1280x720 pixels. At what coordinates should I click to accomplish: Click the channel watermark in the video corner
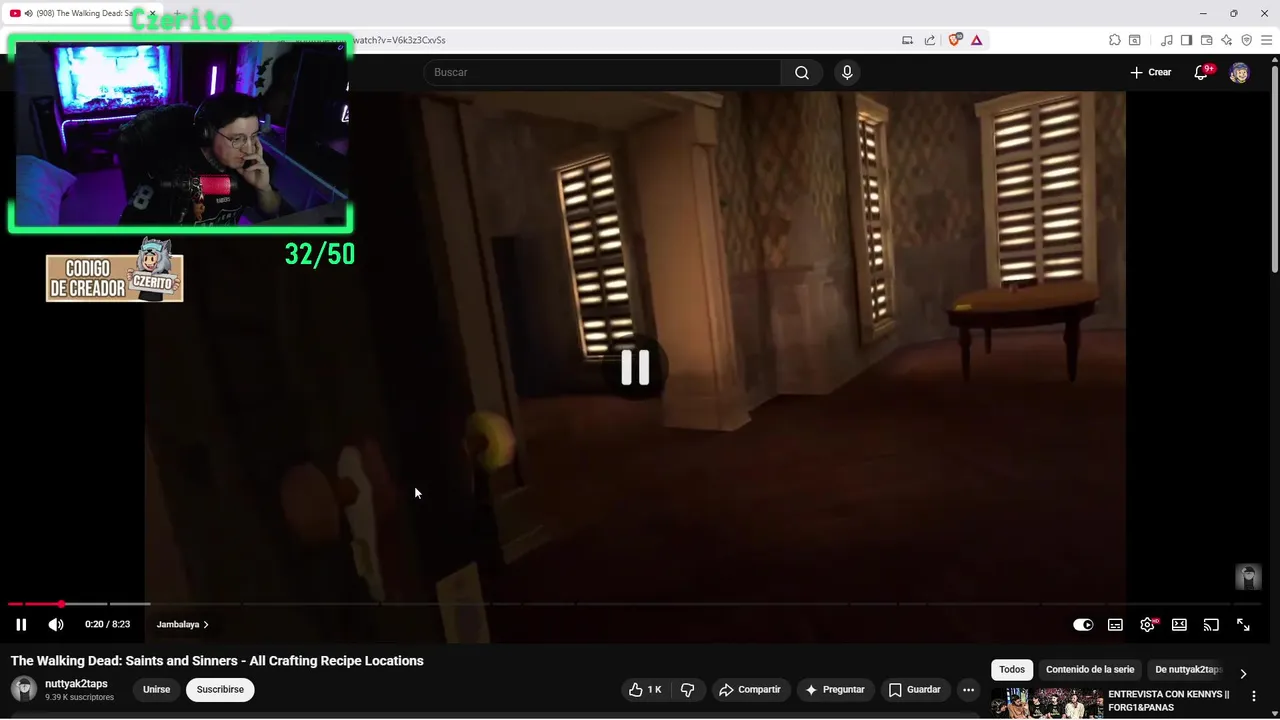pos(1248,577)
